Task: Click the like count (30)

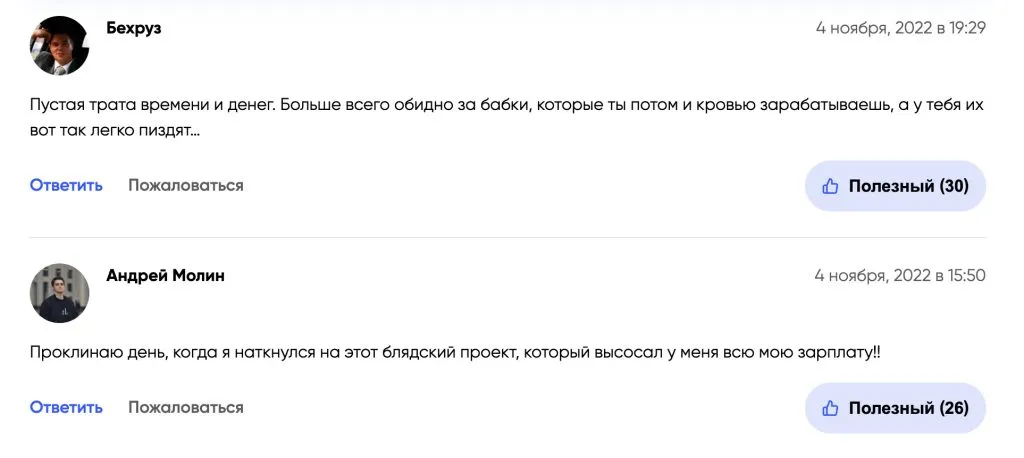Action: (x=954, y=186)
